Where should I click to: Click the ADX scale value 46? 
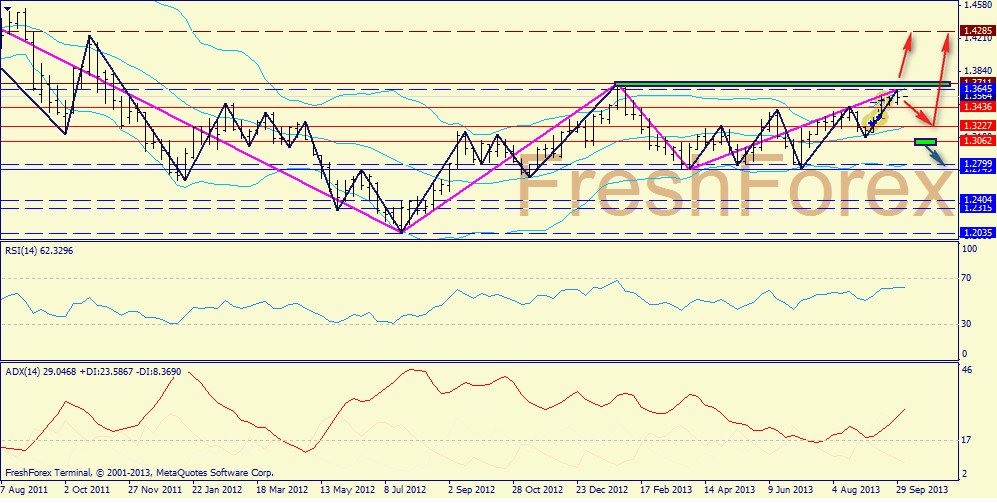968,369
